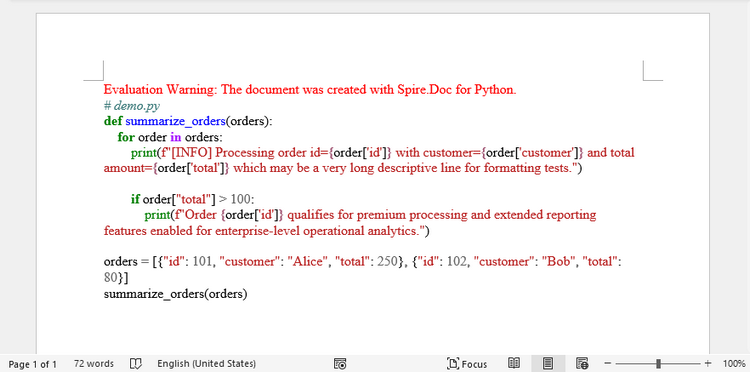Open word count from 72 words

(x=94, y=364)
